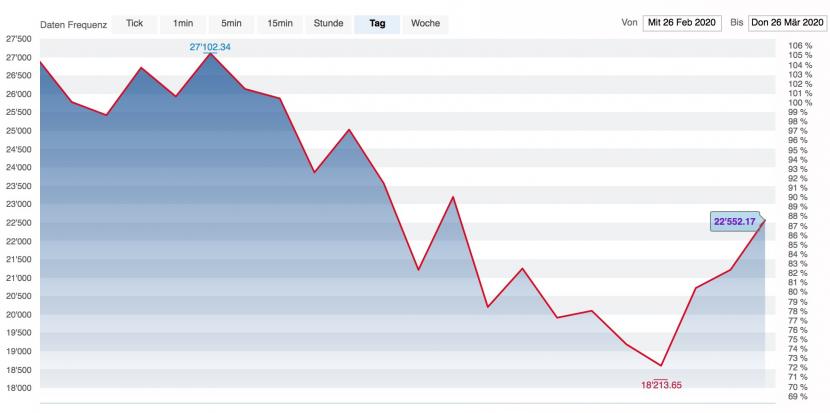
Task: Open the Bis end date field
Action: pos(787,23)
